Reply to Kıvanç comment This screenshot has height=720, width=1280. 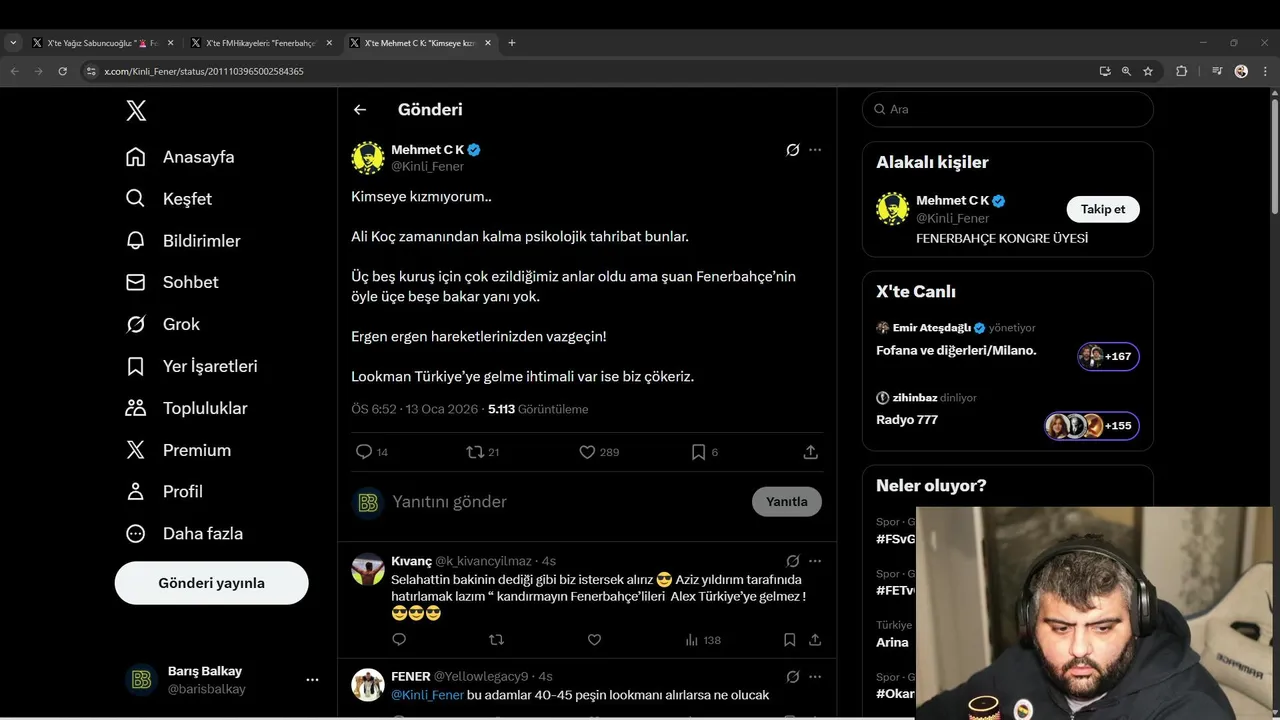(x=399, y=640)
